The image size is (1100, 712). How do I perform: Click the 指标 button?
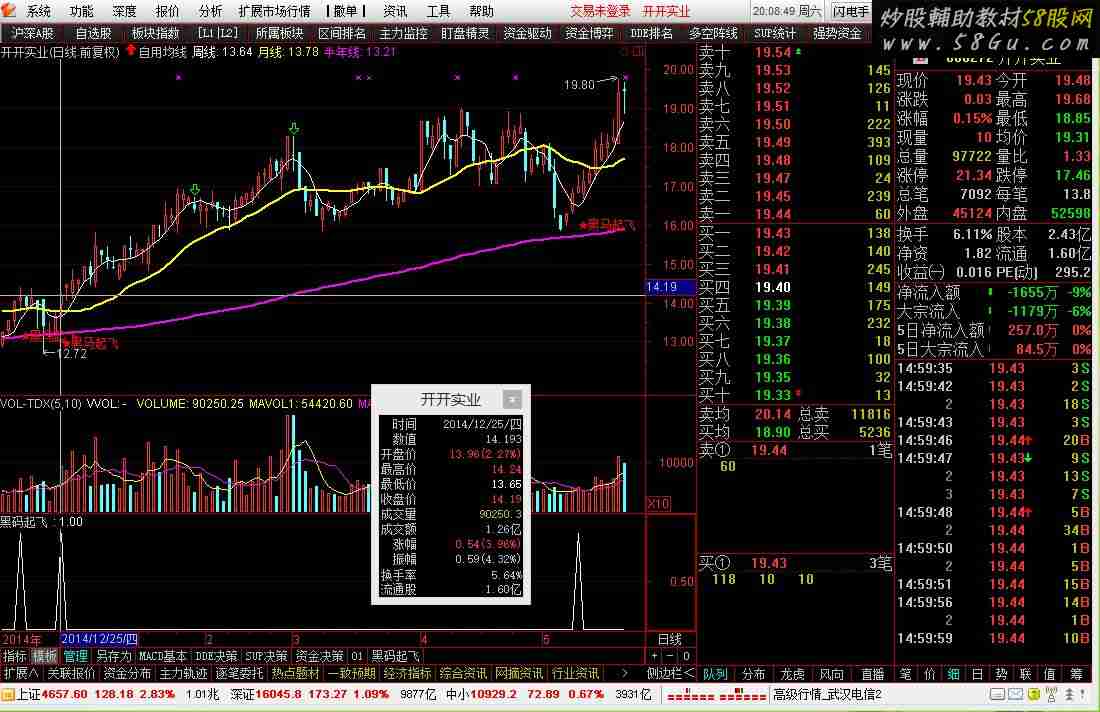pyautogui.click(x=15, y=657)
